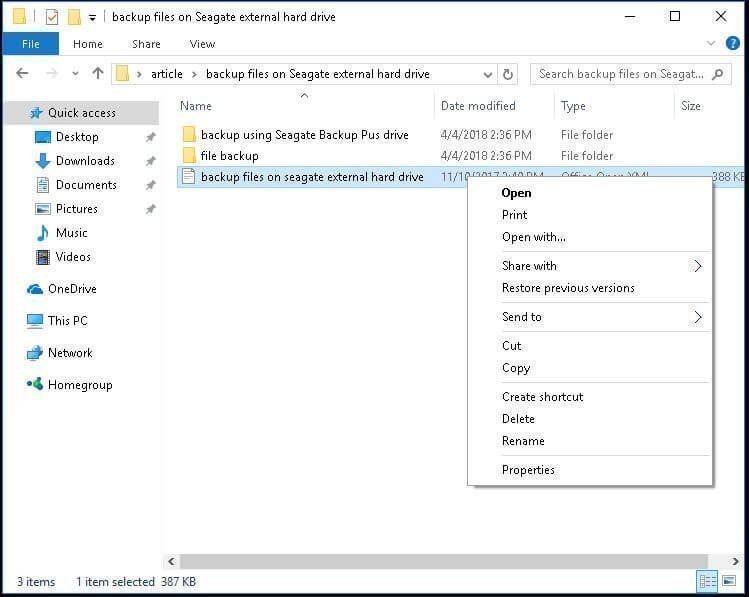Viewport: 749px width, 597px height.
Task: Click the horizontal scrollbar right arrow
Action: coord(735,562)
